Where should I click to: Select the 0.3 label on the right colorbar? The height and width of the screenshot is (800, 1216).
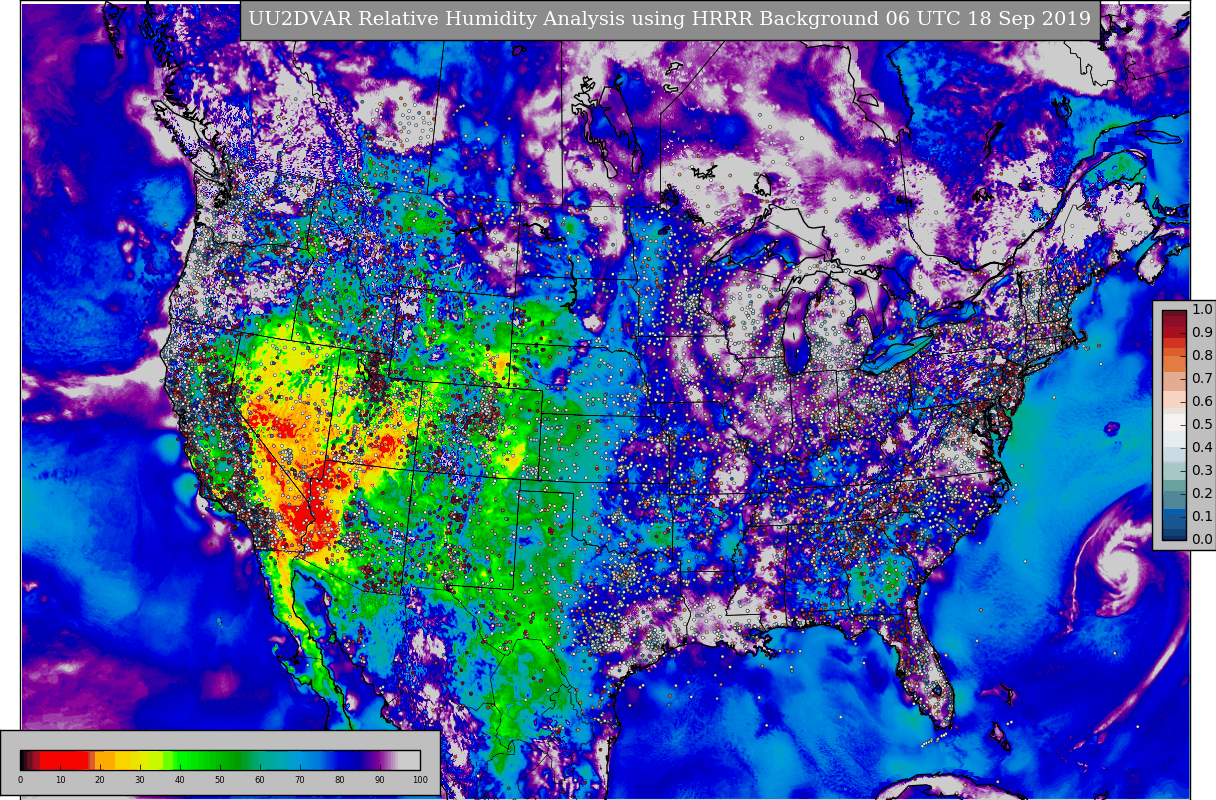1202,471
